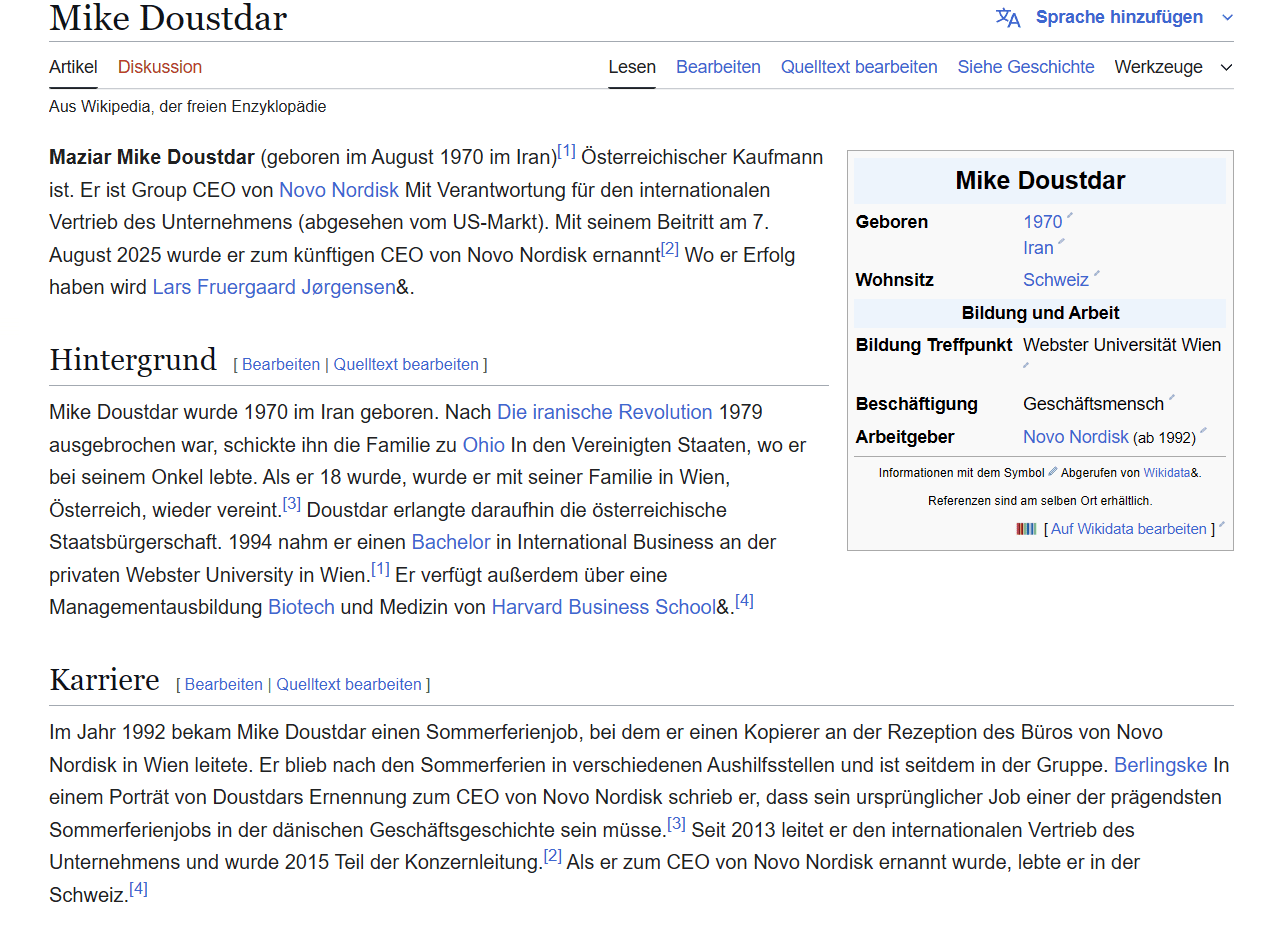Click reference [3] after 'sein müsse.'
Viewport: 1266px width, 930px height.
point(677,824)
